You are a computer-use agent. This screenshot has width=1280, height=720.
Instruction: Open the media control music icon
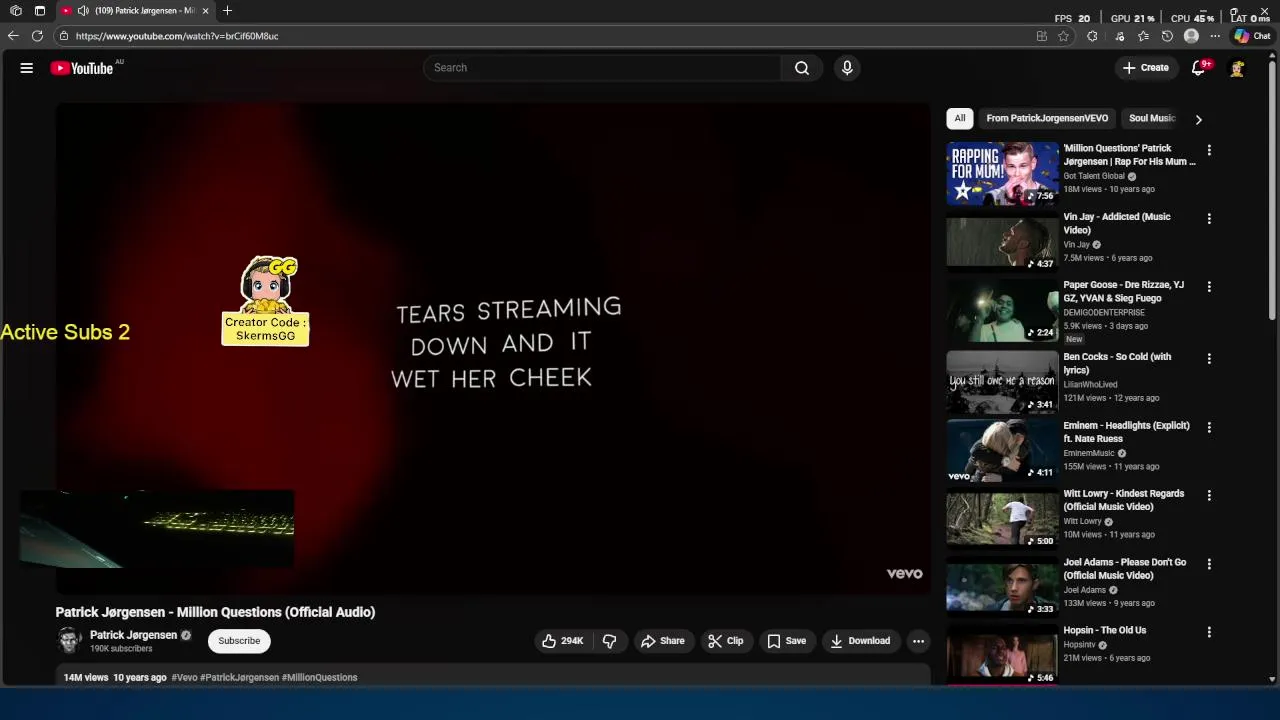(x=1119, y=36)
